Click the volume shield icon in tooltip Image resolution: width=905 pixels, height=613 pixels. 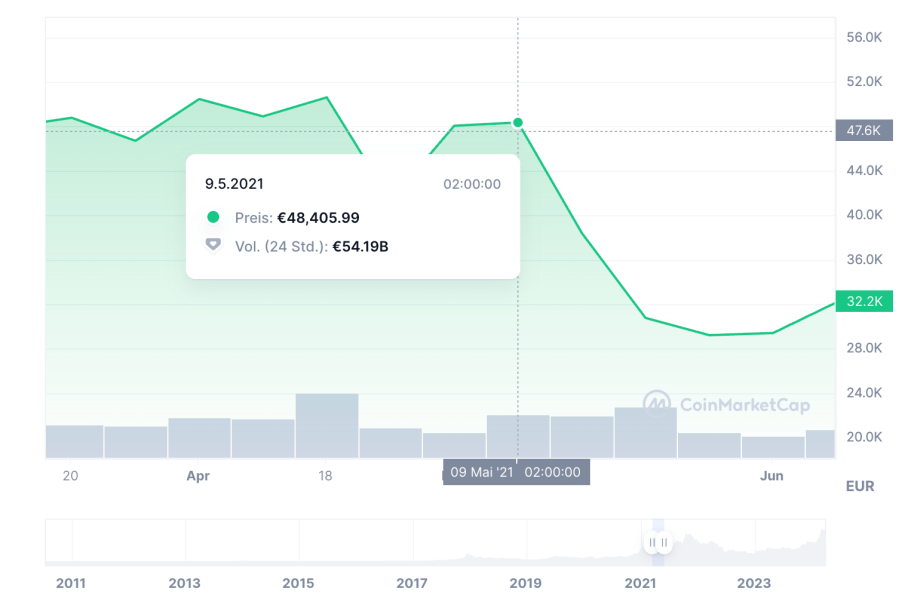point(213,246)
